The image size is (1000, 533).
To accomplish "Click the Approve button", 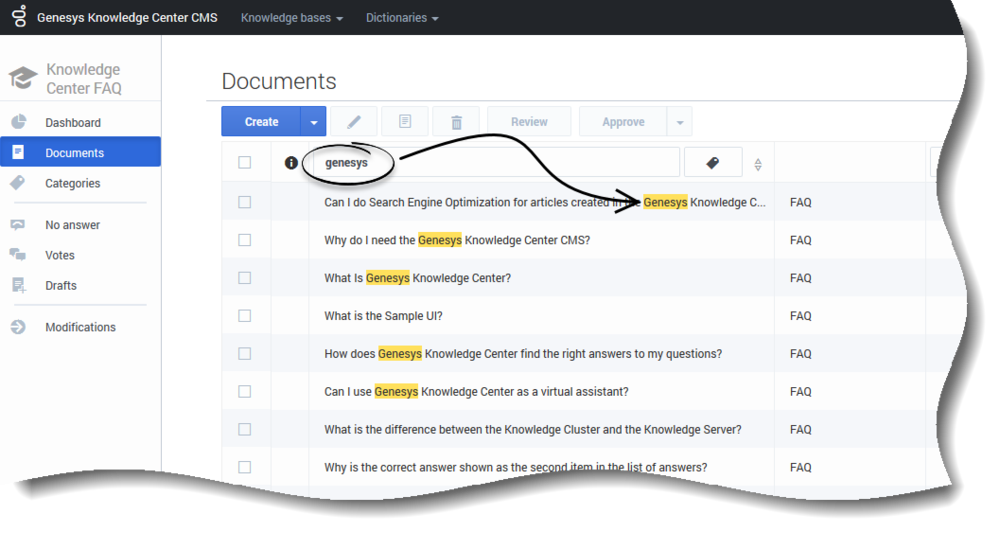I will (x=624, y=121).
